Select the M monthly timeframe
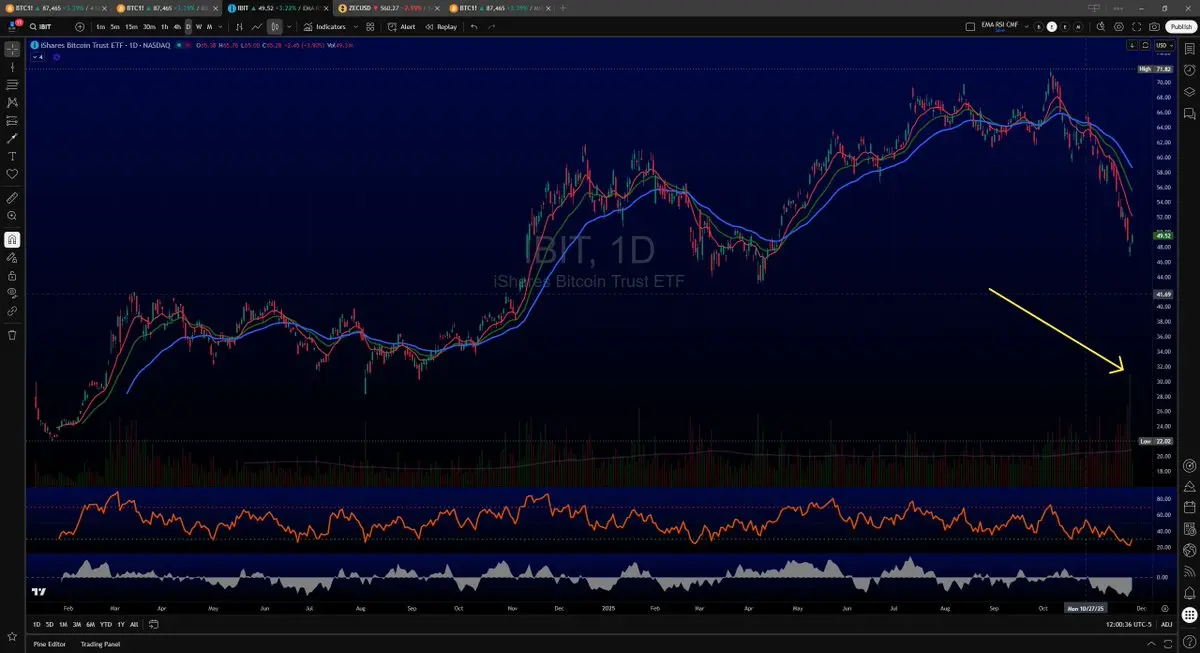Viewport: 1200px width, 653px height. [x=209, y=27]
